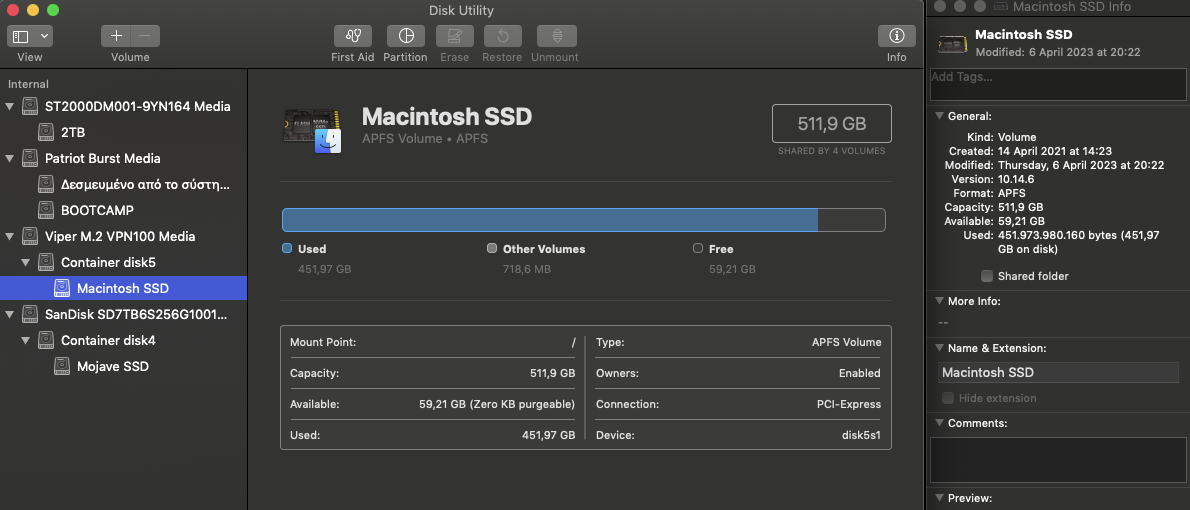The image size is (1190, 510).
Task: Enable the Shared folder checkbox
Action: (987, 275)
